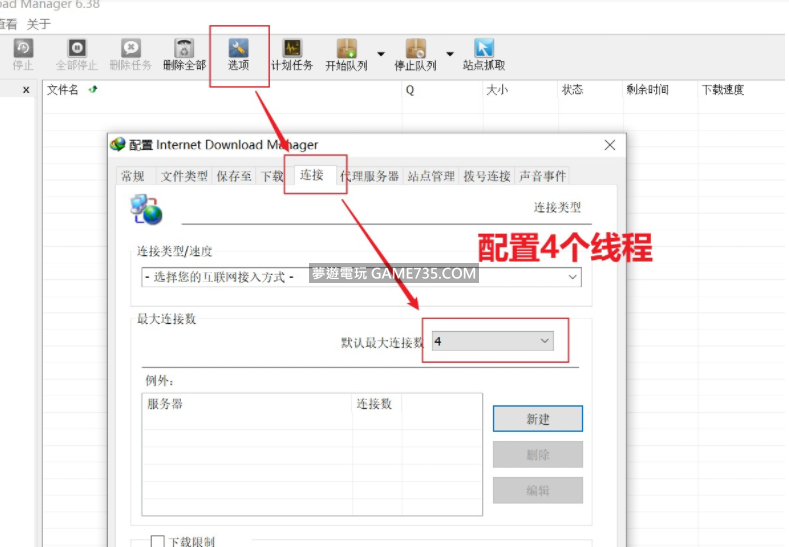Switch to the 保存至 tab

pos(234,176)
